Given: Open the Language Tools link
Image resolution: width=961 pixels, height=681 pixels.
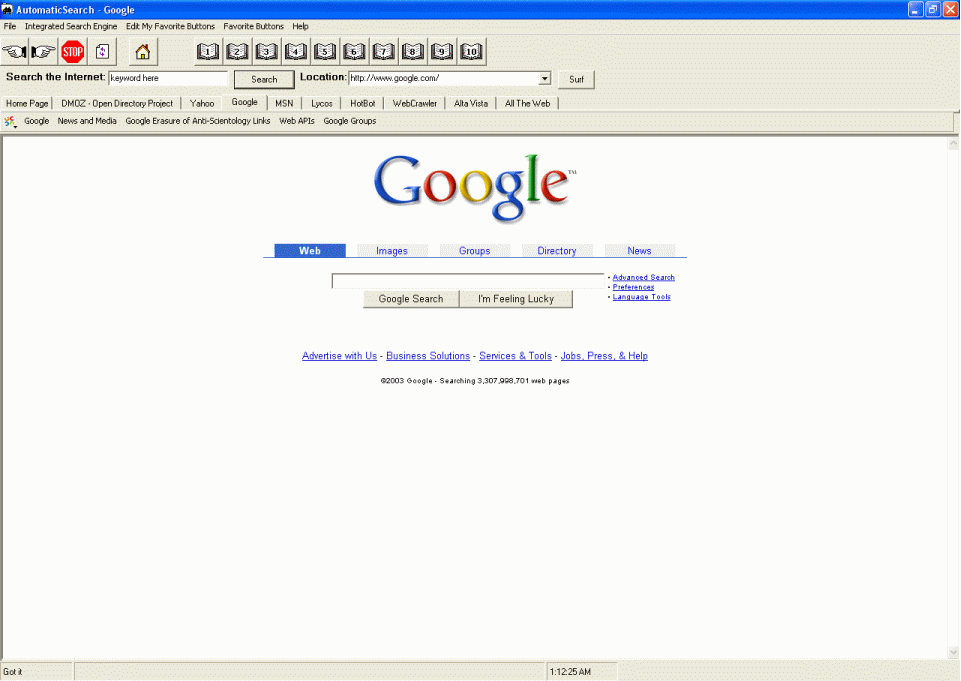Looking at the screenshot, I should (x=642, y=297).
